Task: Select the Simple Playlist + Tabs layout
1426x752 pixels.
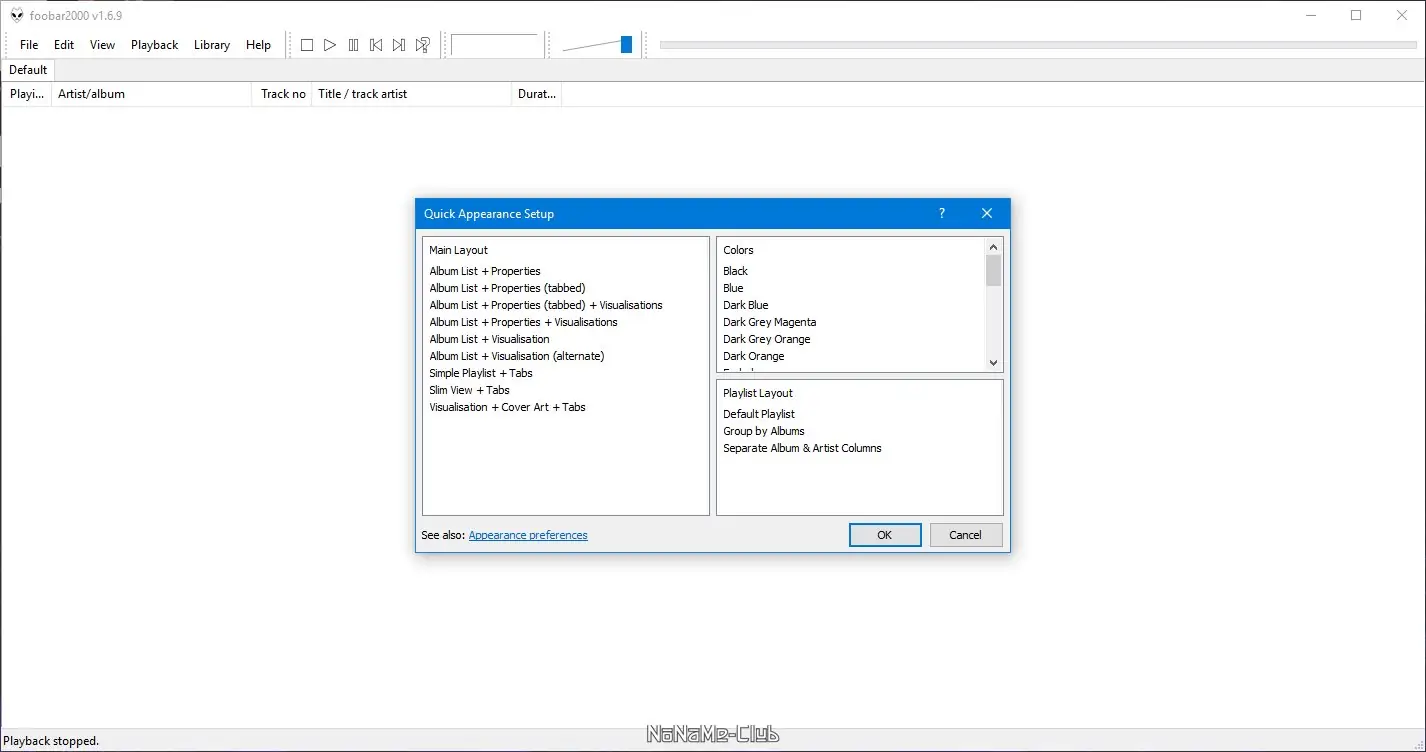Action: (x=481, y=373)
